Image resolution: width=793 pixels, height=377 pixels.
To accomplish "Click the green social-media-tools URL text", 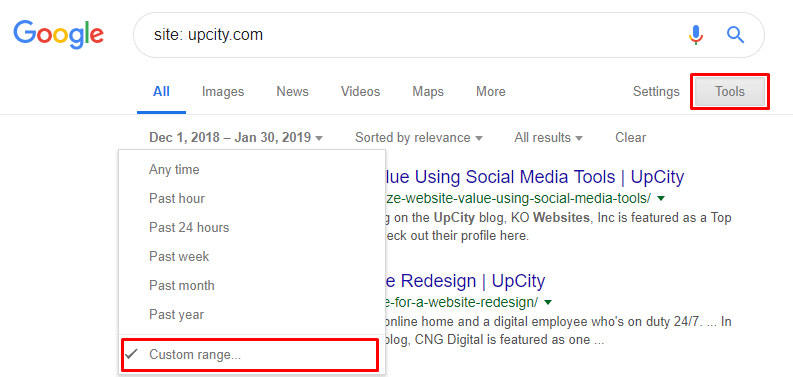I will point(519,199).
